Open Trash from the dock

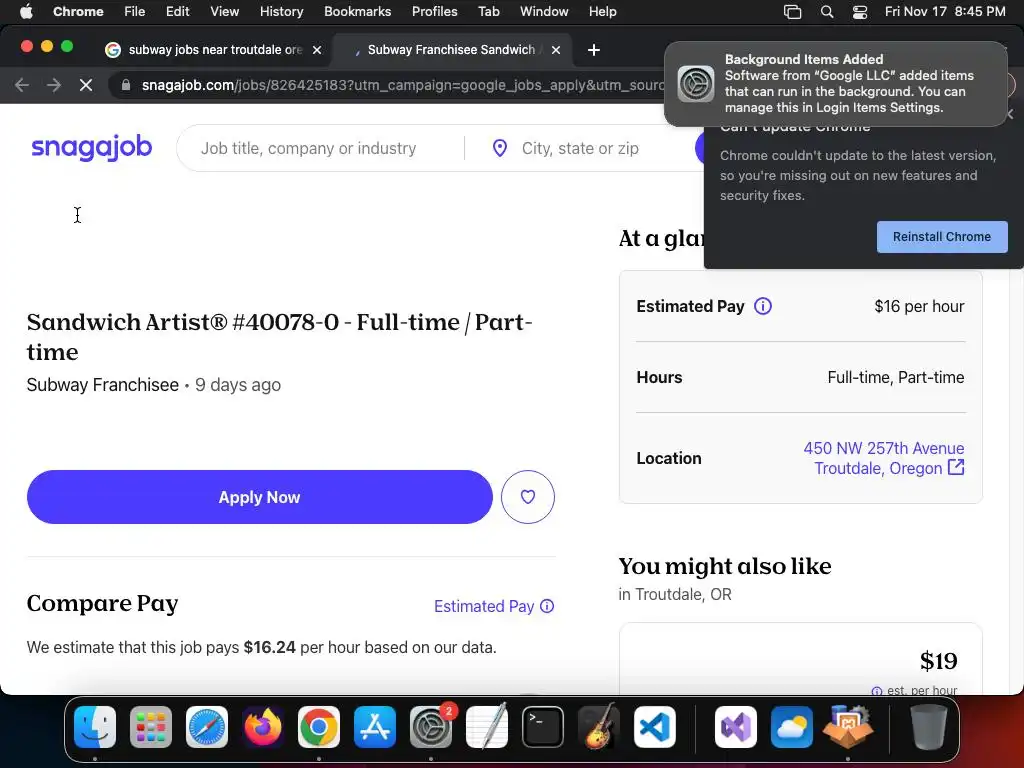[x=929, y=727]
